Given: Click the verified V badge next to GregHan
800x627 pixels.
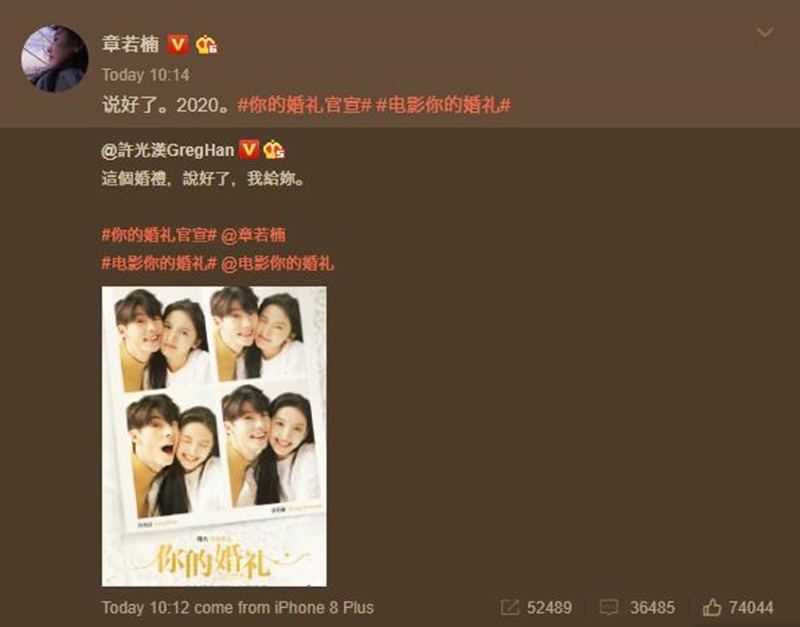Looking at the screenshot, I should [x=249, y=149].
